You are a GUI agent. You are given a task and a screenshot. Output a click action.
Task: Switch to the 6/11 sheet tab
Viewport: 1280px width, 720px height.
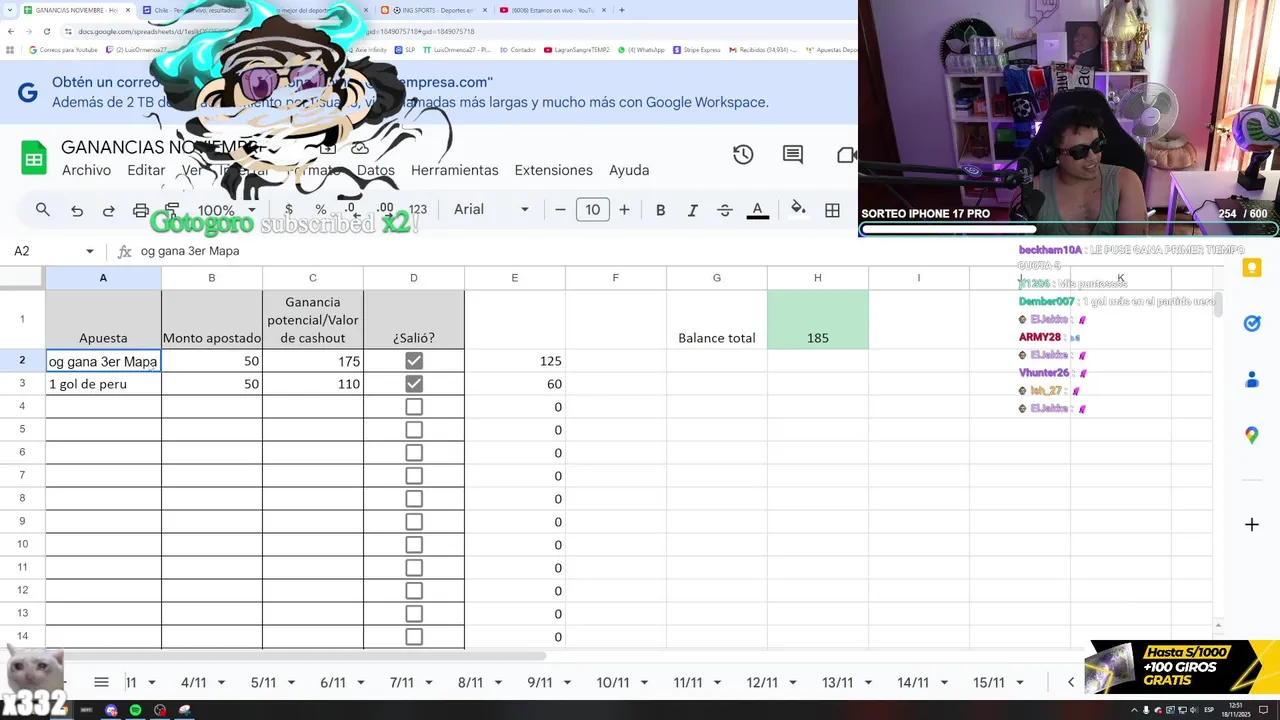coord(333,683)
